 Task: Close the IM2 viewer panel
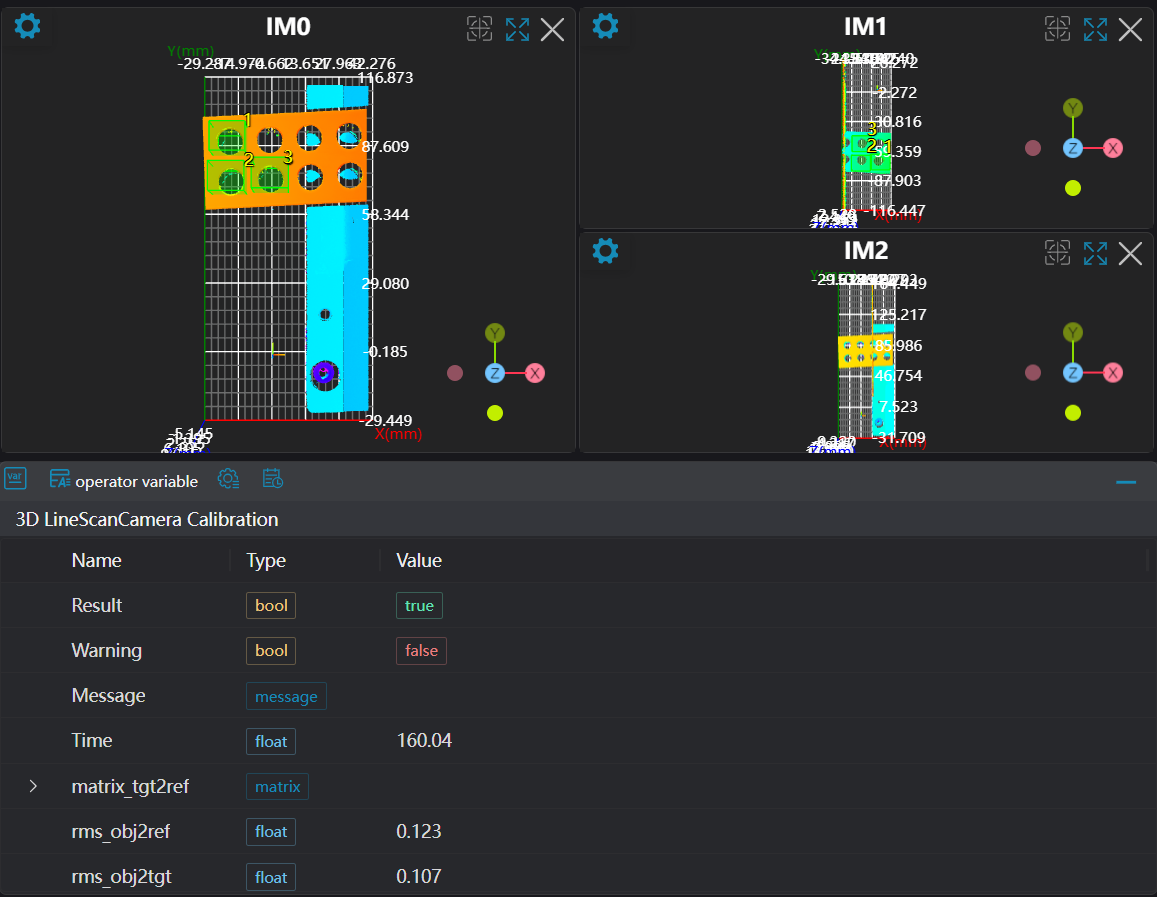tap(1130, 253)
